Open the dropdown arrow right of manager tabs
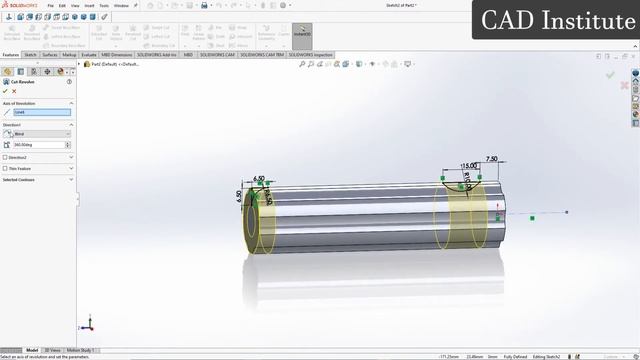This screenshot has height=360, width=640. [x=73, y=72]
